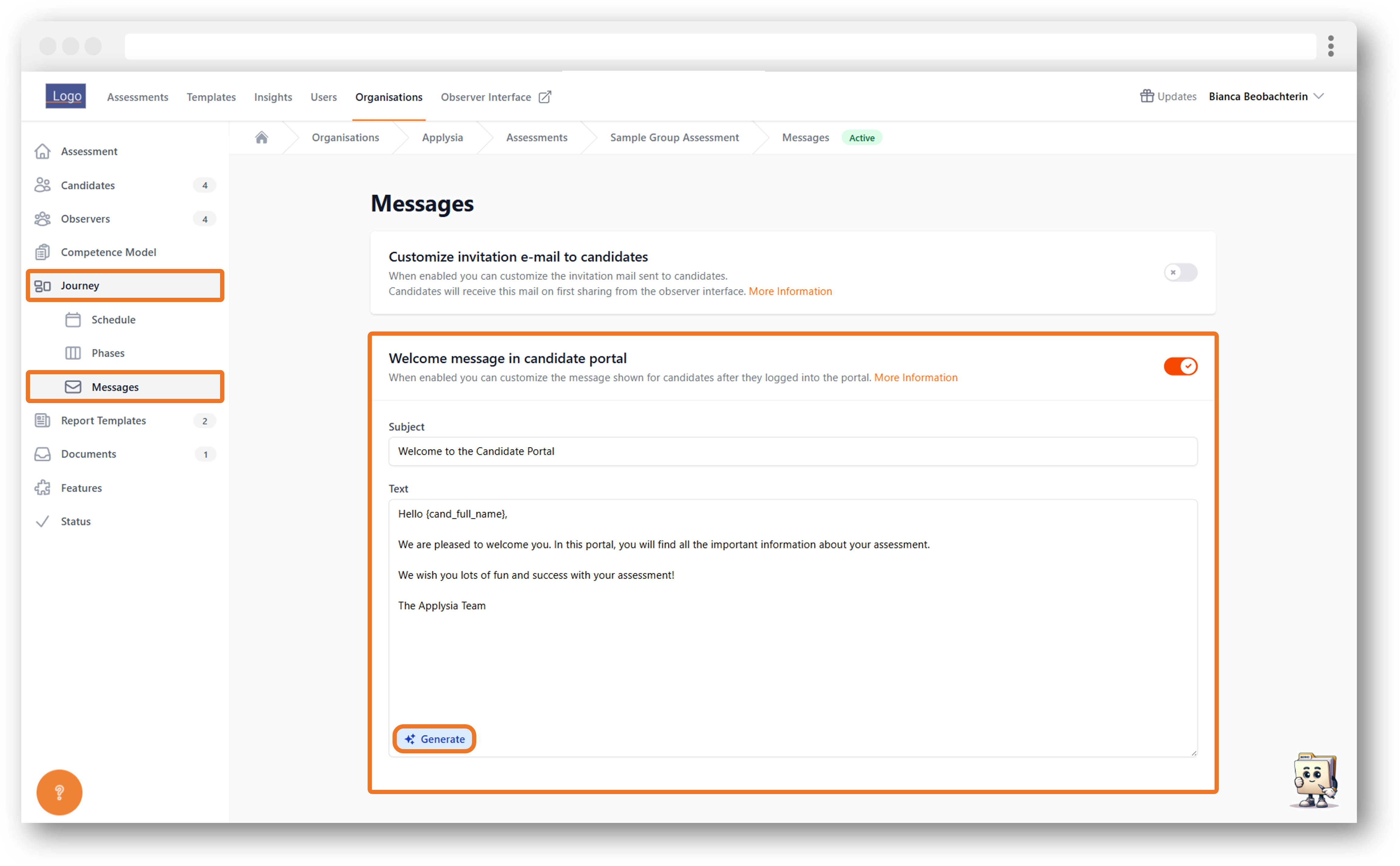The width and height of the screenshot is (1400, 866).
Task: Open Report Templates in sidebar
Action: 125,420
